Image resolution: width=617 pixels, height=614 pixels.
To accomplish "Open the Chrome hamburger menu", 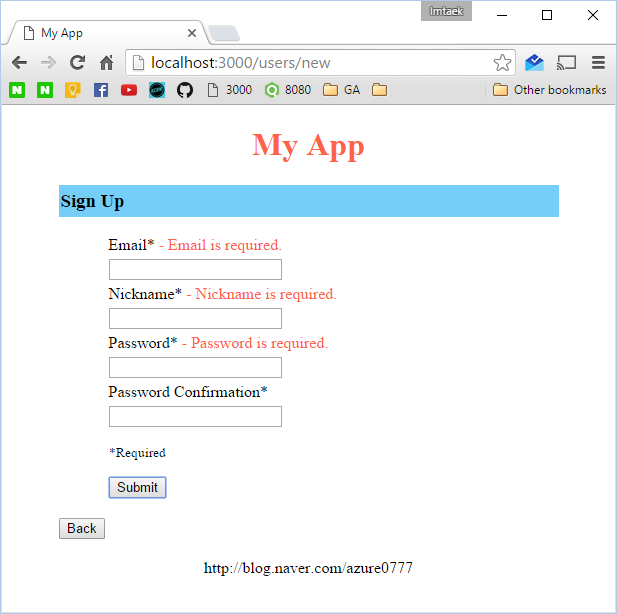I will tap(598, 62).
